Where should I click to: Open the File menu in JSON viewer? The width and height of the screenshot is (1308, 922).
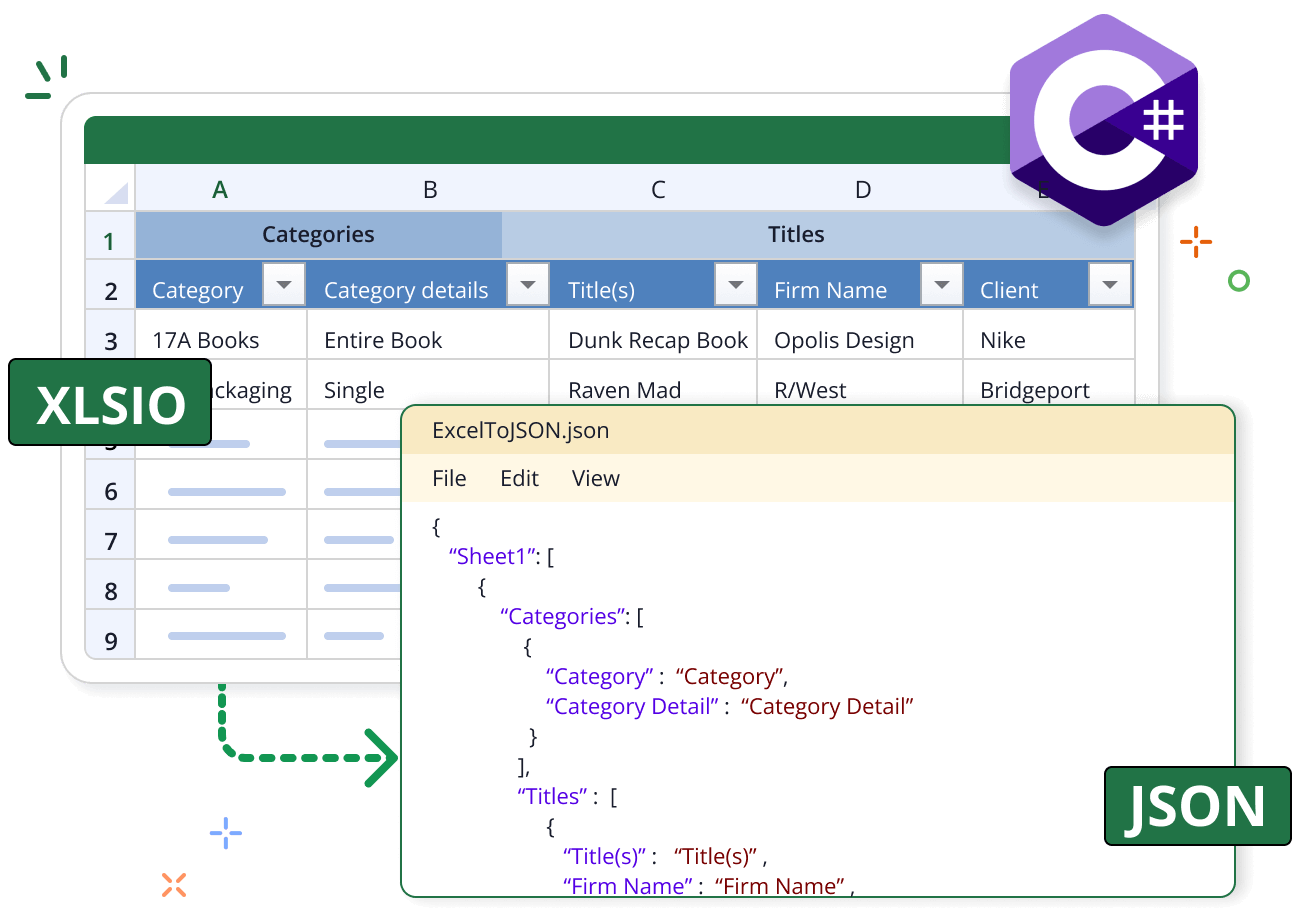(x=449, y=479)
